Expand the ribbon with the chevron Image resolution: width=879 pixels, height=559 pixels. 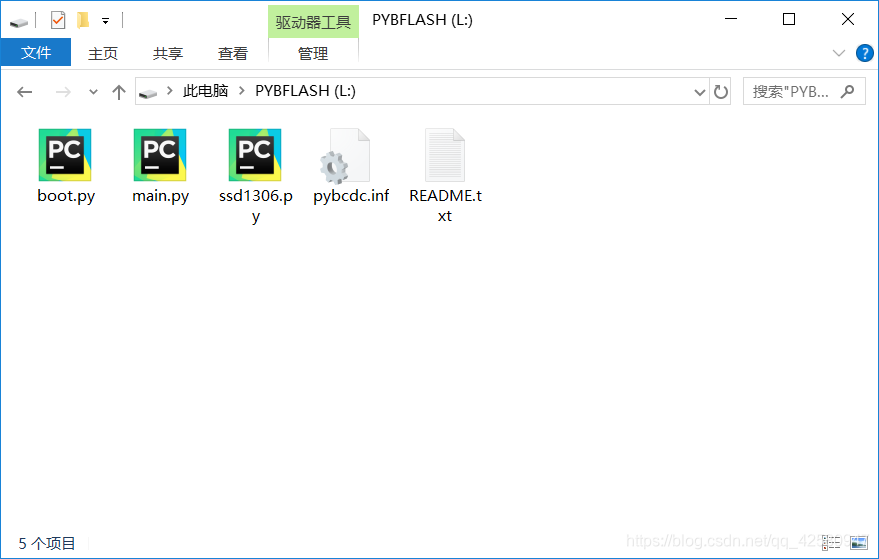839,53
